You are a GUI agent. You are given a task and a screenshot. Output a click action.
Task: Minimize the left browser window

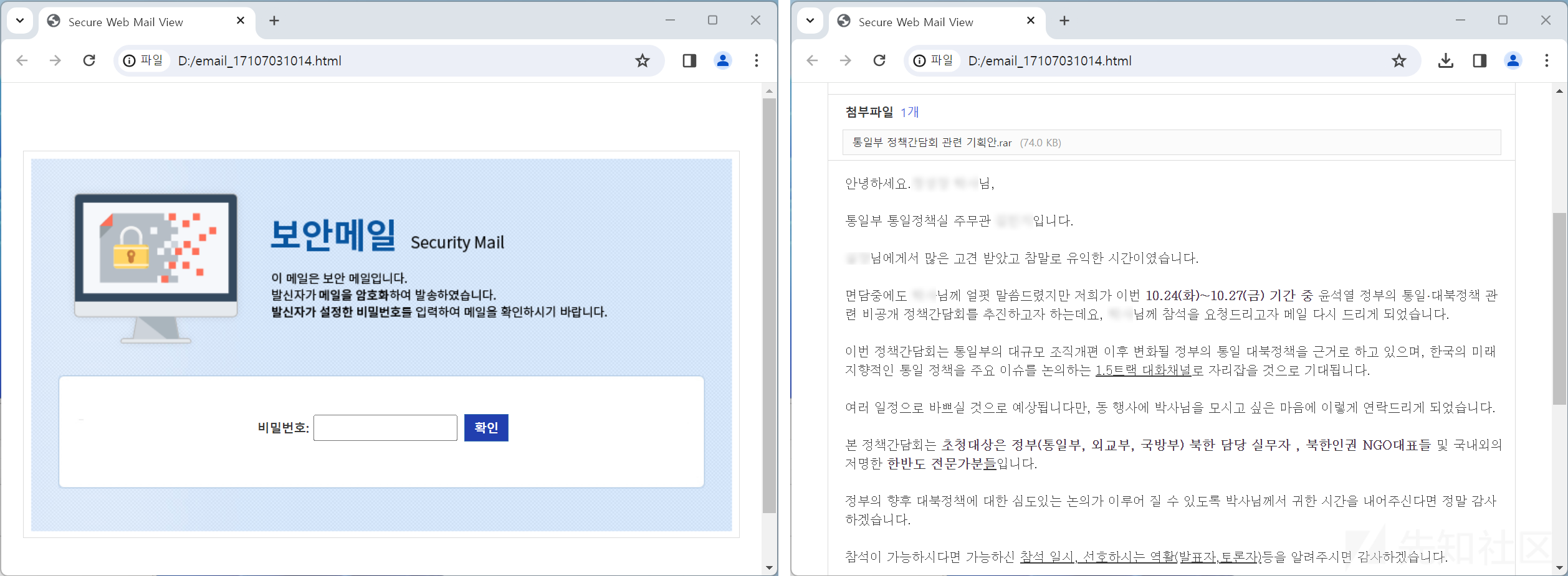670,21
